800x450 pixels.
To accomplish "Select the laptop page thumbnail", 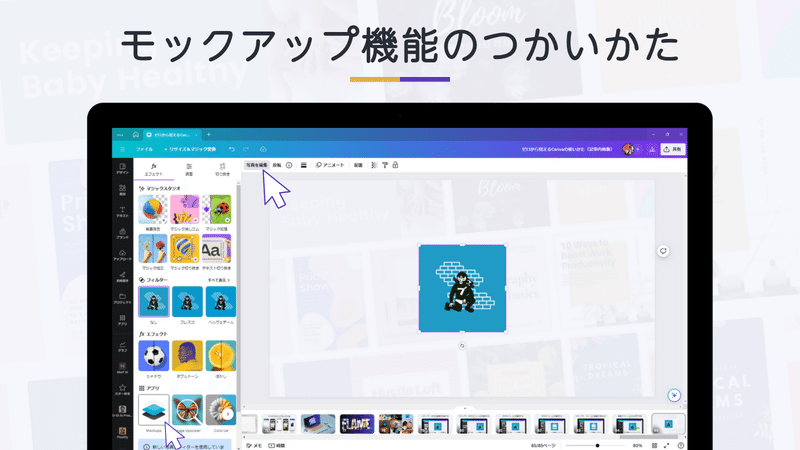I will coord(318,424).
